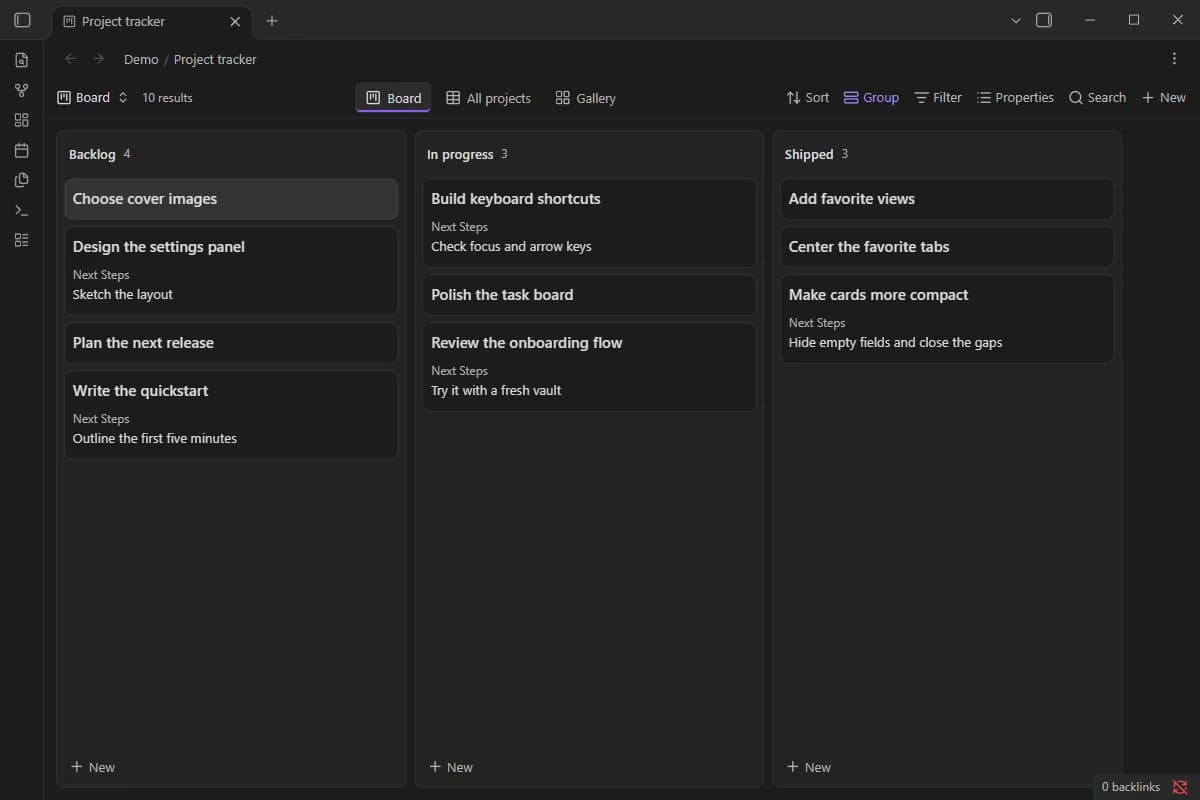This screenshot has height=800, width=1200.
Task: Open today's daily note calendar icon
Action: tap(21, 150)
